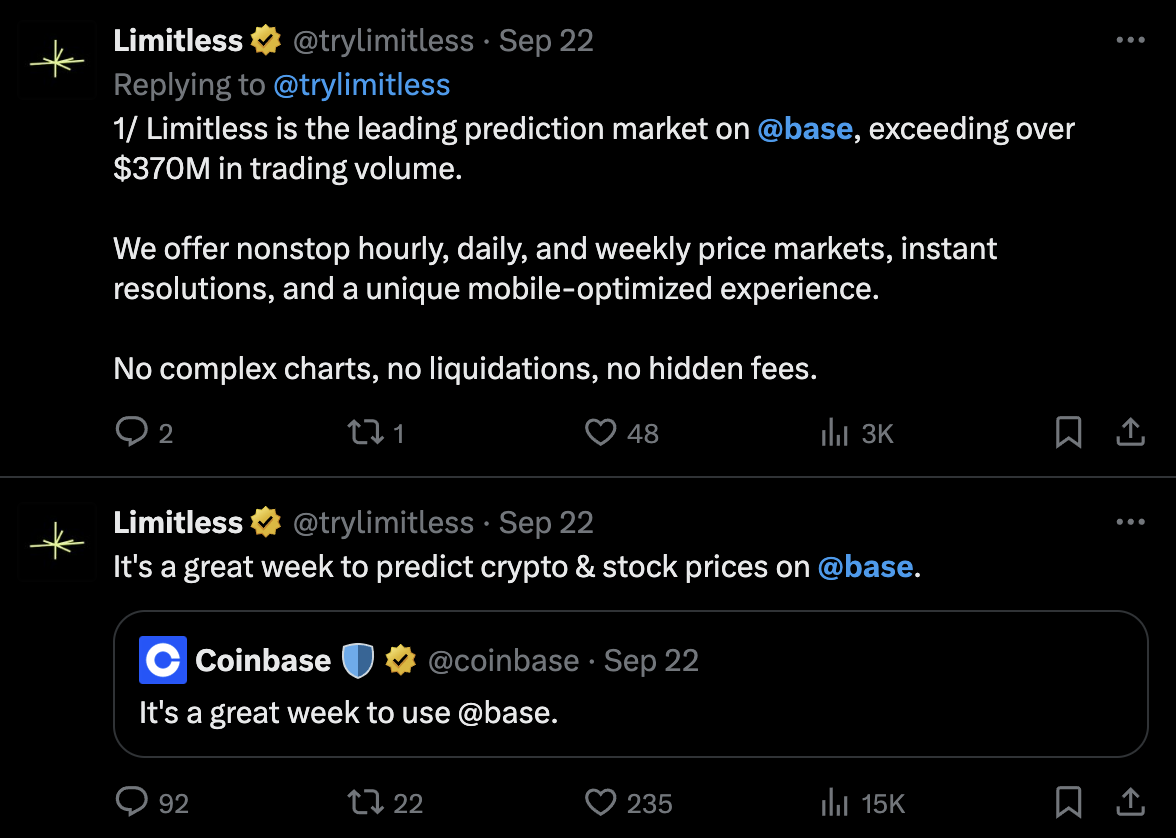The width and height of the screenshot is (1176, 838).
Task: Open the 'Replying to @trylimitless' link
Action: point(361,85)
